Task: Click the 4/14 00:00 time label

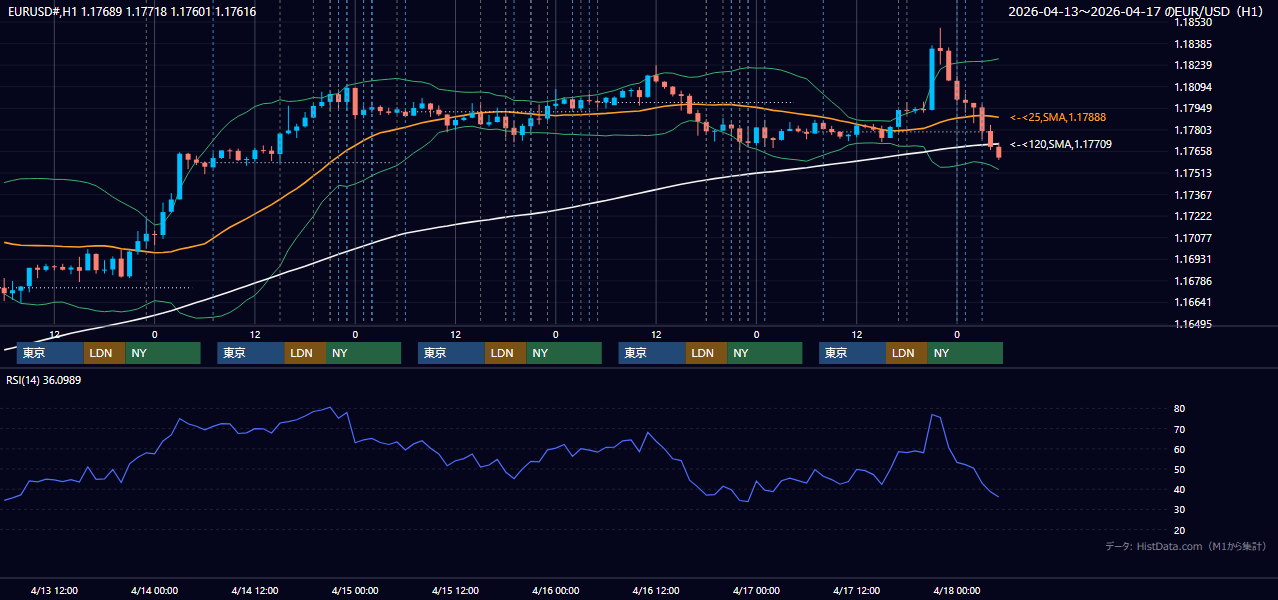Action: point(154,591)
